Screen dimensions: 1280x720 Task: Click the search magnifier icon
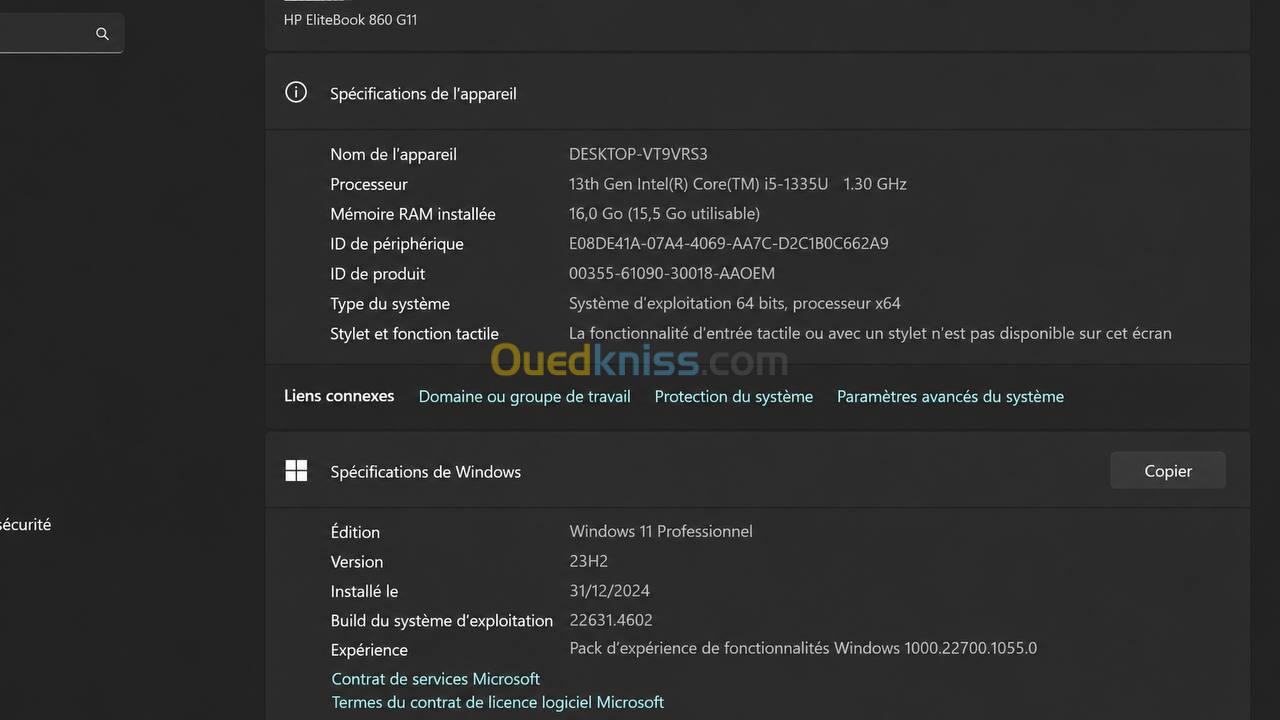click(102, 34)
